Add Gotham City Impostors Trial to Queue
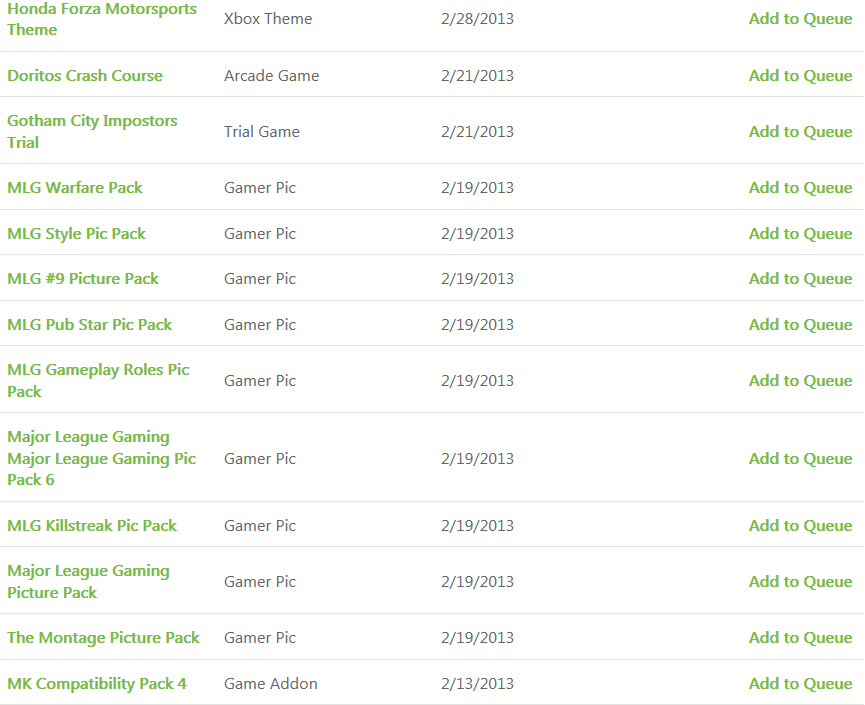This screenshot has width=865, height=705. point(800,132)
